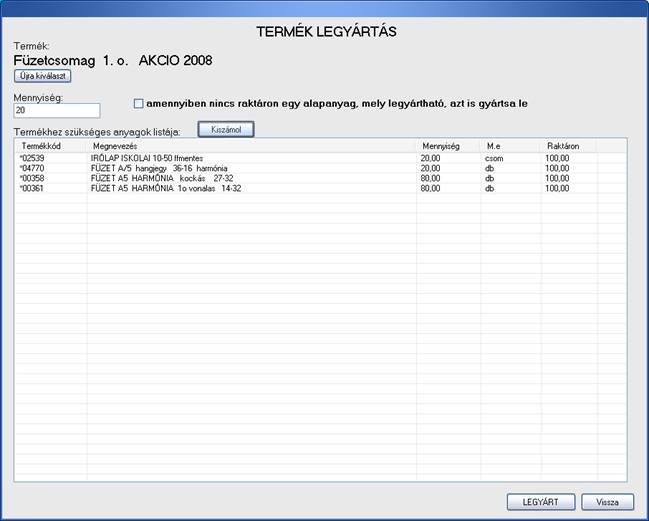
Task: Click 'FÜZET A5 HARMÓNIA kockás 27-32' name
Action: 162,178
